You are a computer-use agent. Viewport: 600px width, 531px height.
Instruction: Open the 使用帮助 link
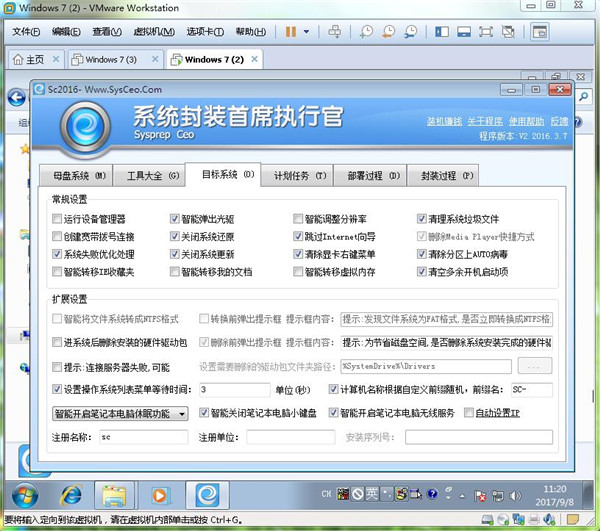(527, 122)
